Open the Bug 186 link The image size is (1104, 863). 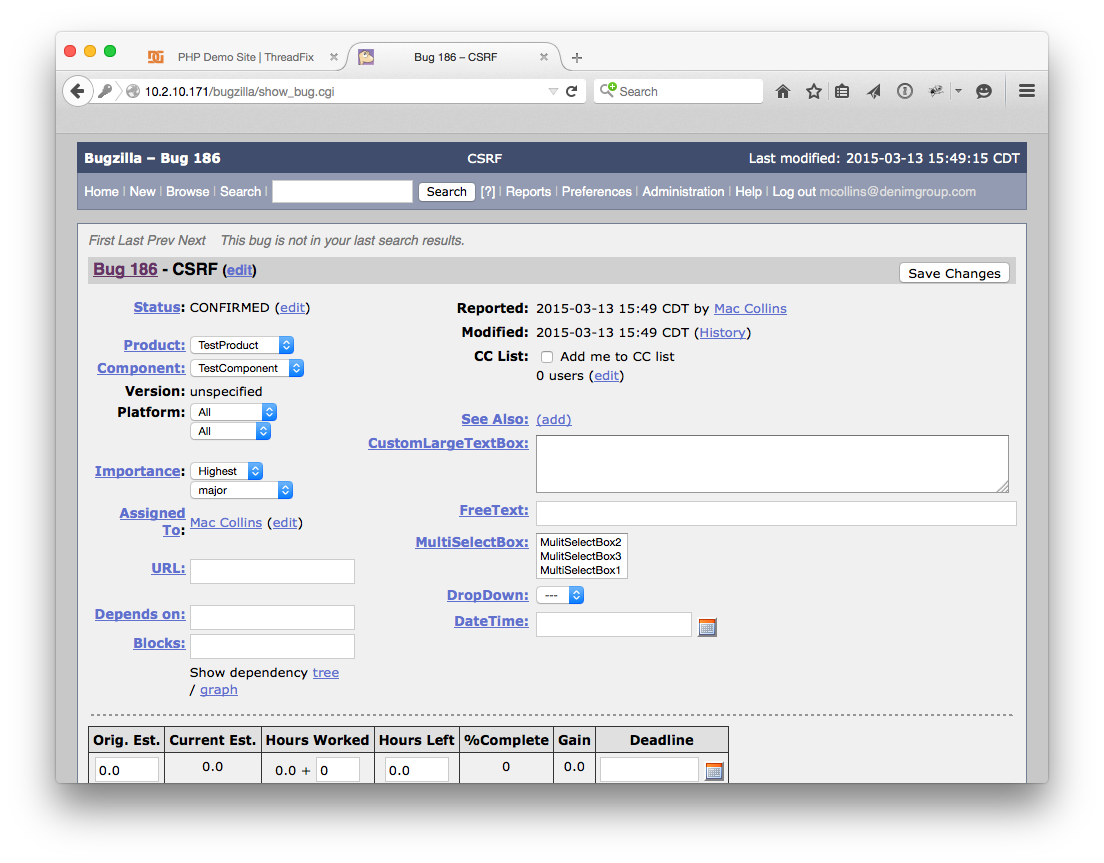tap(125, 270)
